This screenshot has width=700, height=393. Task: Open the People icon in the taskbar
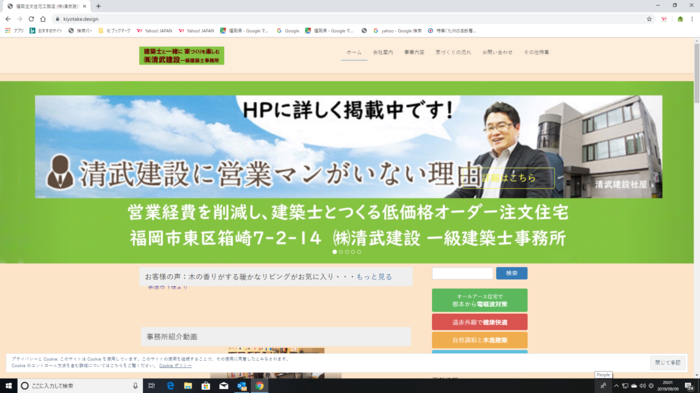tap(603, 386)
